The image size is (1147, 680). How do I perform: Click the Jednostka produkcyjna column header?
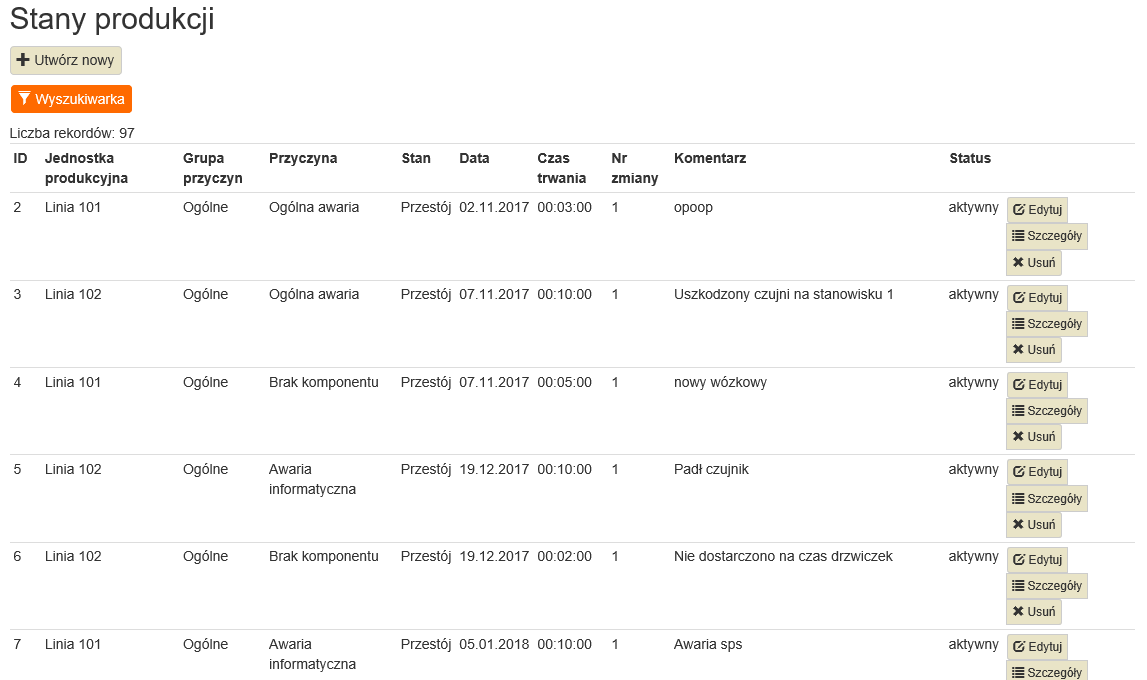pos(86,168)
